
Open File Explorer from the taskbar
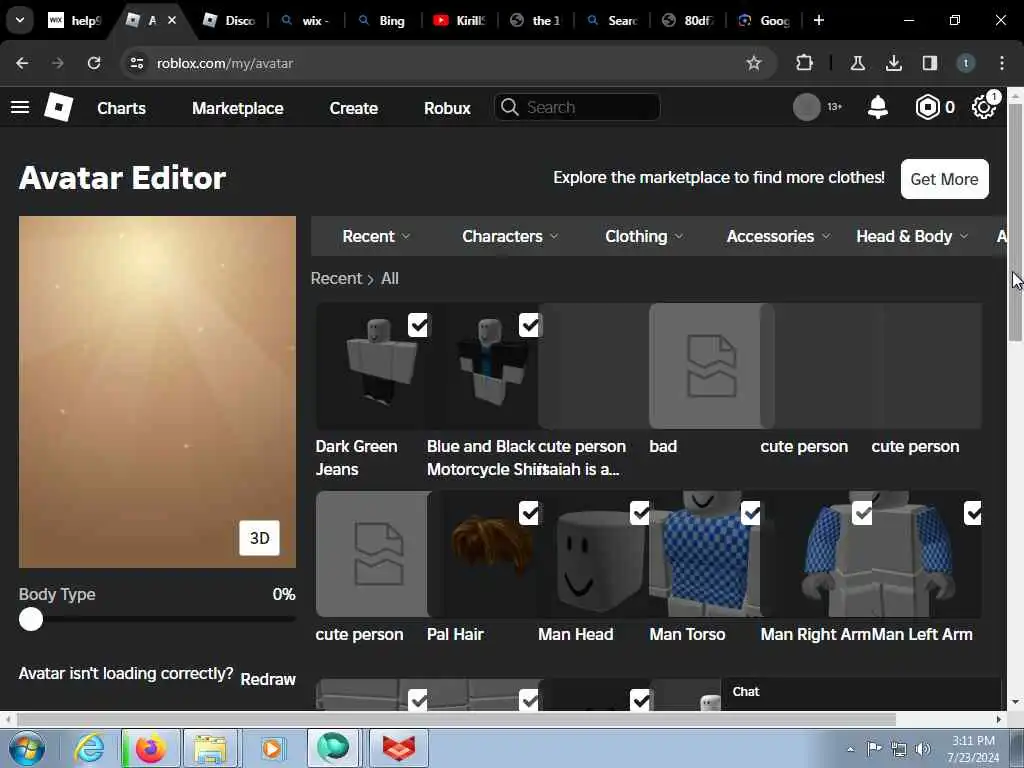pyautogui.click(x=210, y=748)
